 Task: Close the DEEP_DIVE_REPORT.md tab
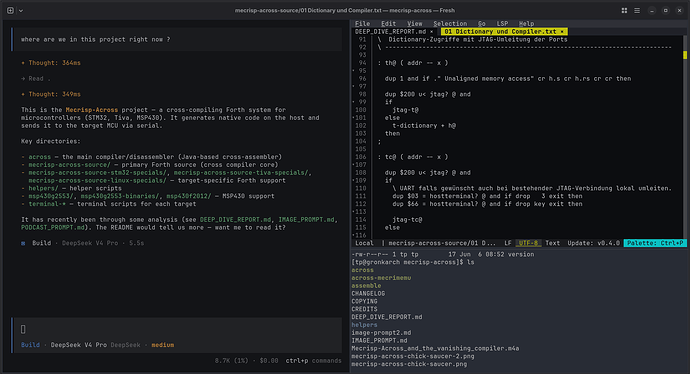[432, 32]
